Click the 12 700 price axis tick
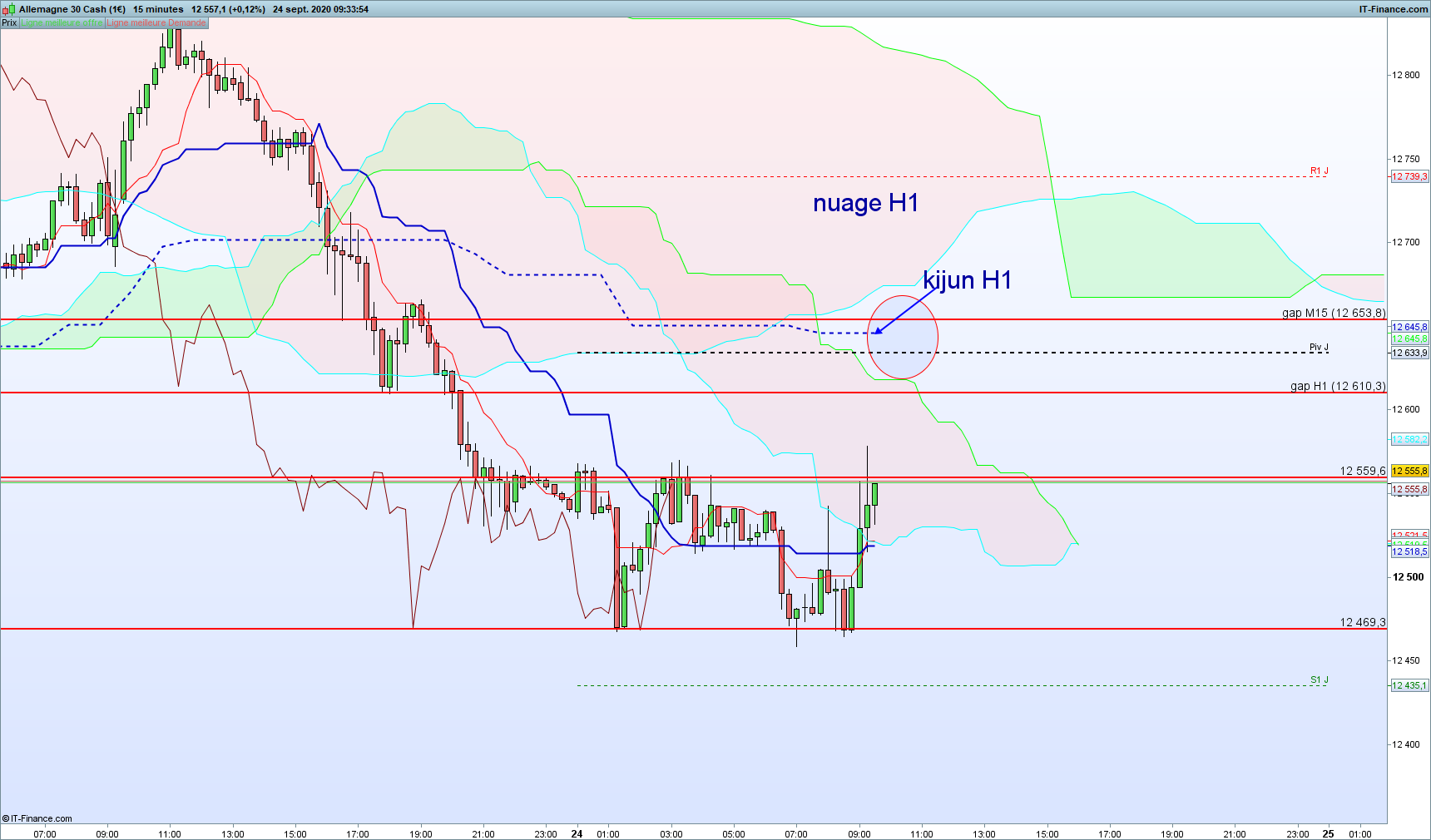 pyautogui.click(x=1406, y=242)
